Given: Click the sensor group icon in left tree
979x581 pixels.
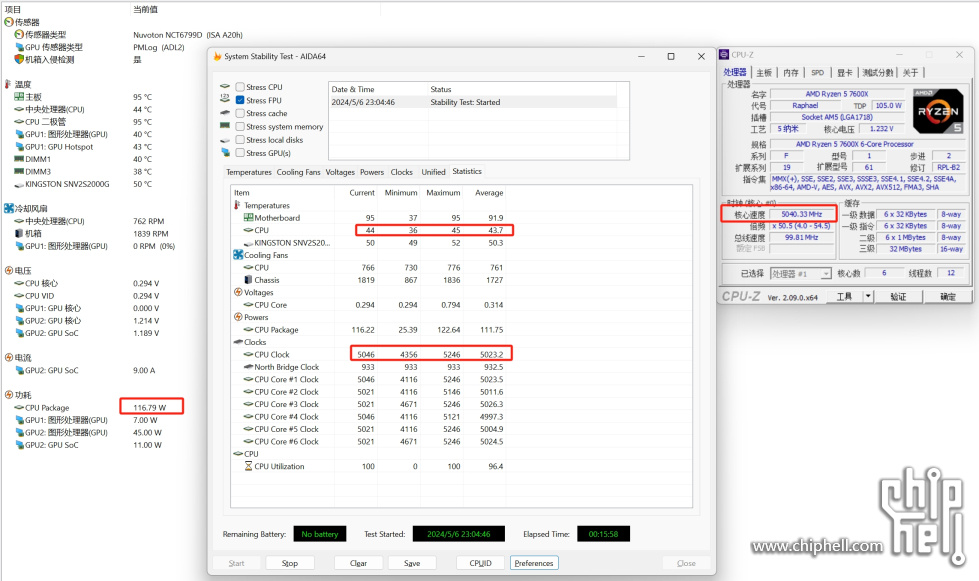Looking at the screenshot, I should click(x=9, y=22).
